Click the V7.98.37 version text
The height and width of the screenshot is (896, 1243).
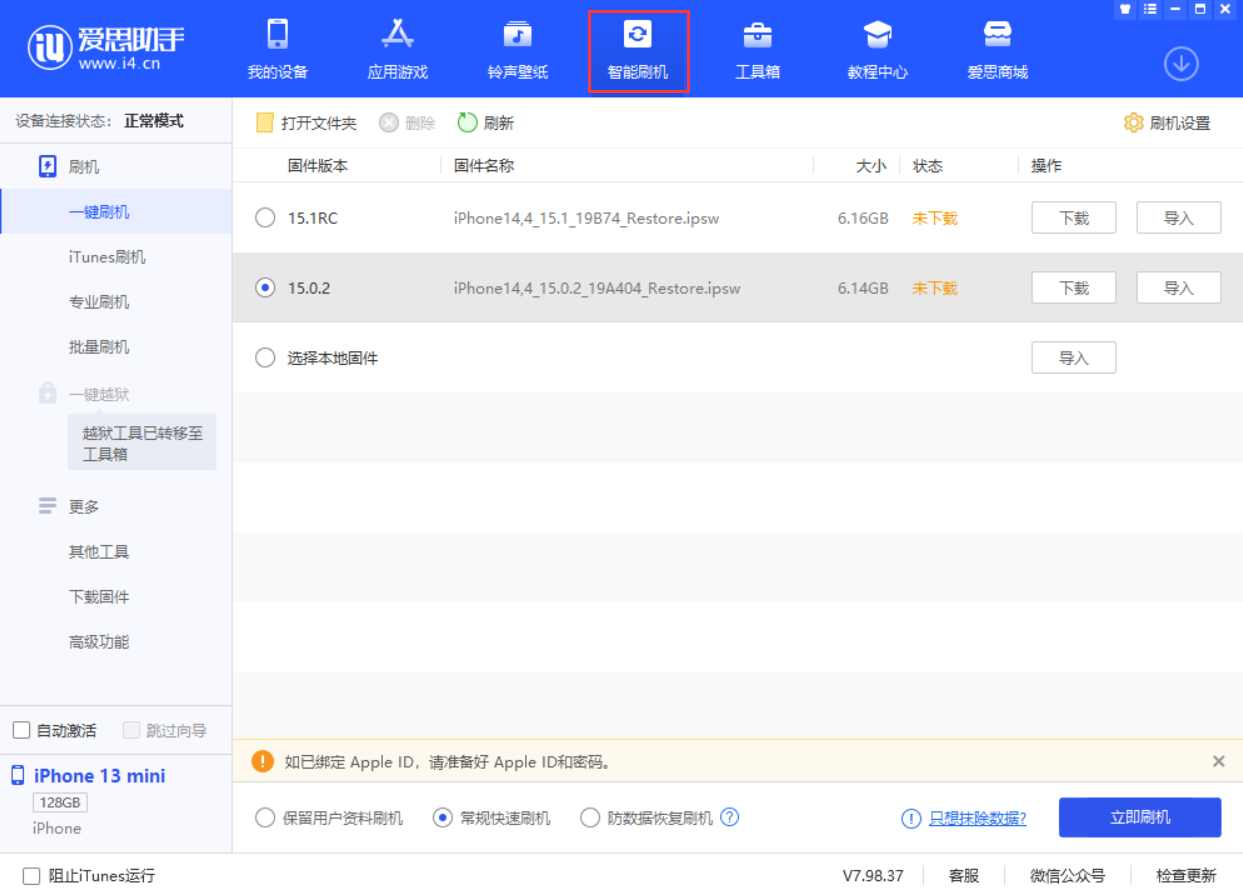pos(873,876)
